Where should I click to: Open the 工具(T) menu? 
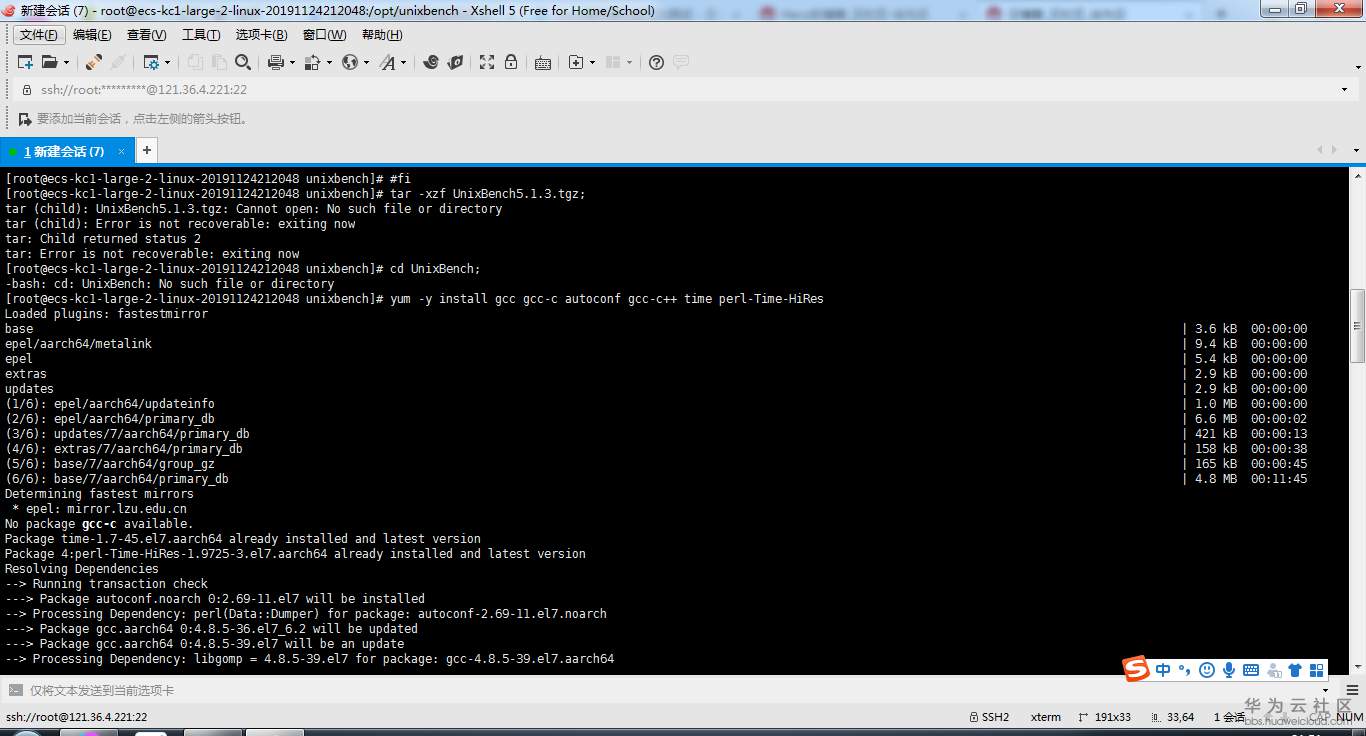click(201, 35)
